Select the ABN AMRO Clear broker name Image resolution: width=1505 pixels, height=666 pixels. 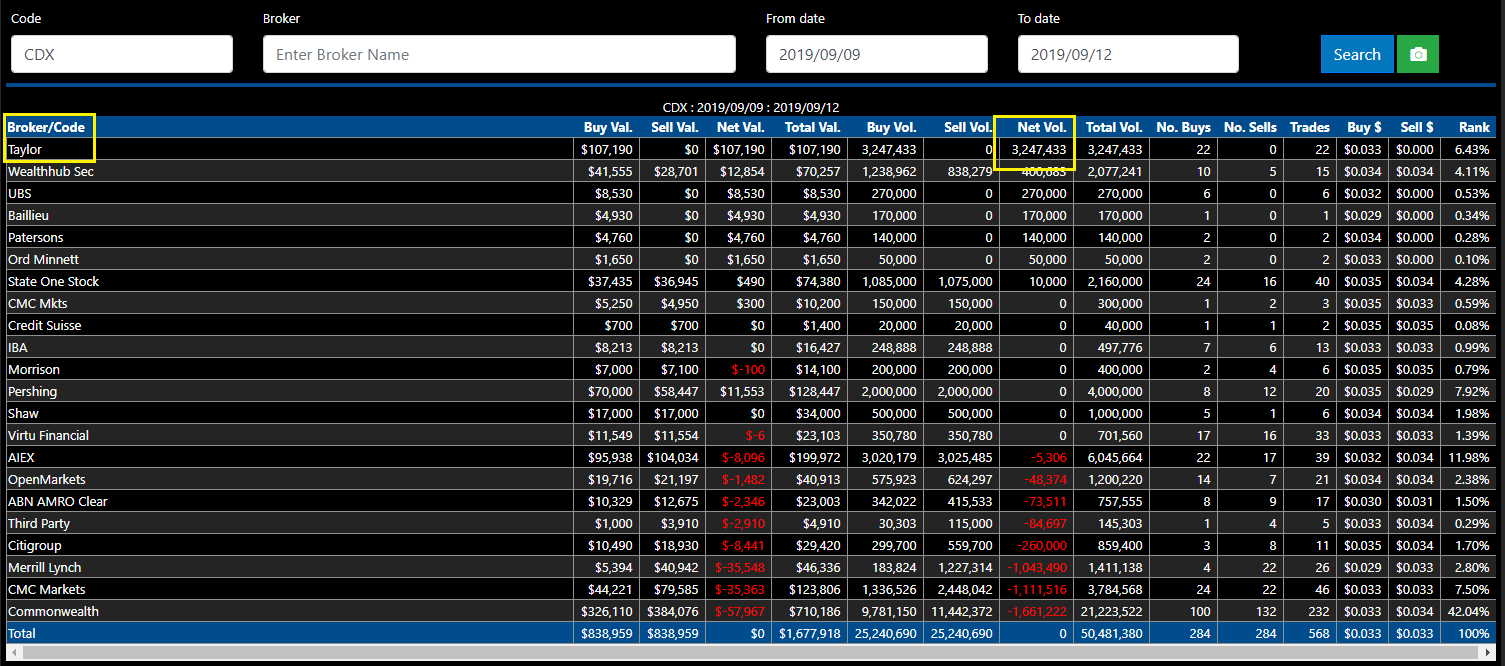coord(57,501)
